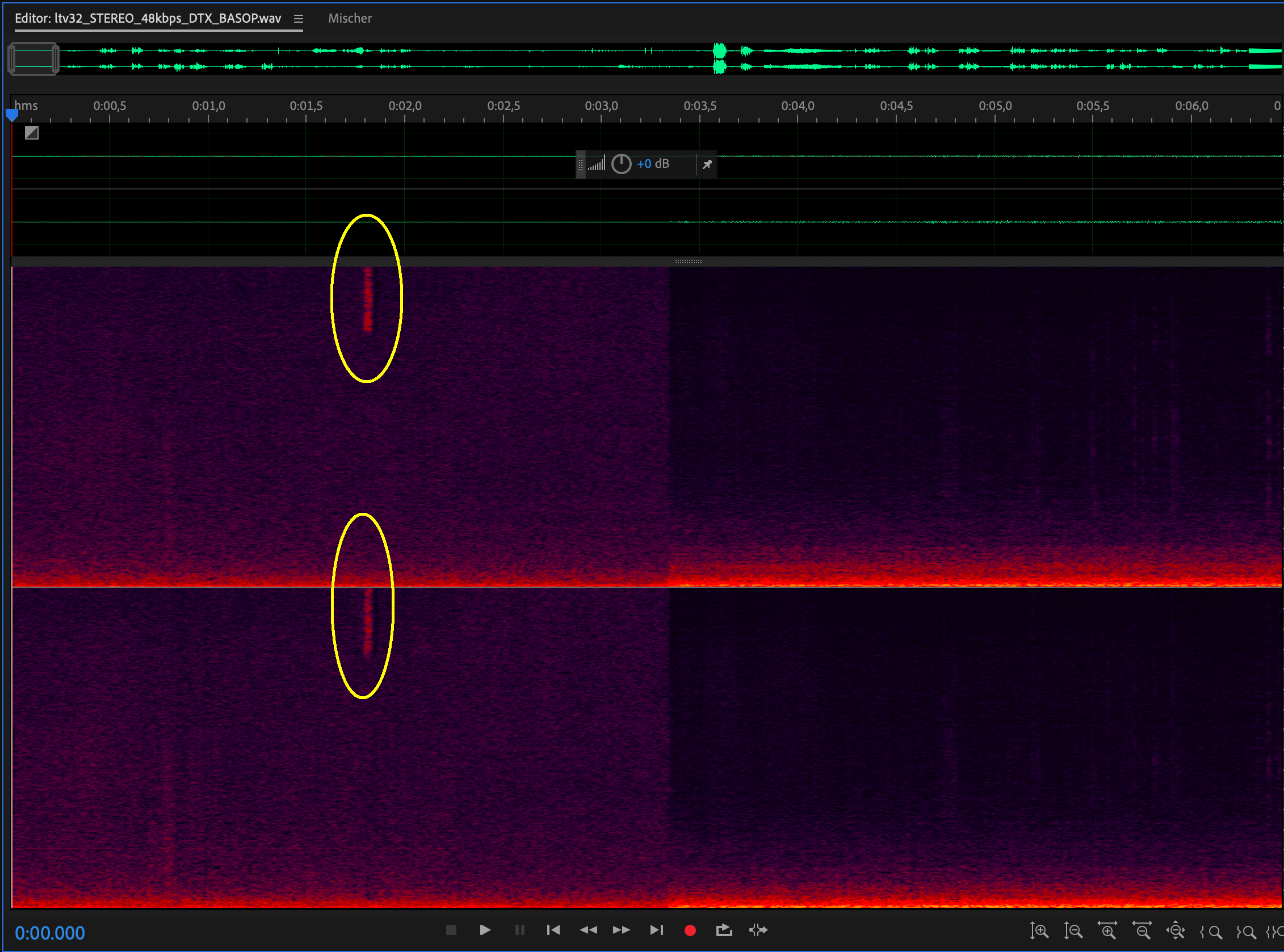Toggle Loop Playback
Screen dimensions: 1284x952
724,930
